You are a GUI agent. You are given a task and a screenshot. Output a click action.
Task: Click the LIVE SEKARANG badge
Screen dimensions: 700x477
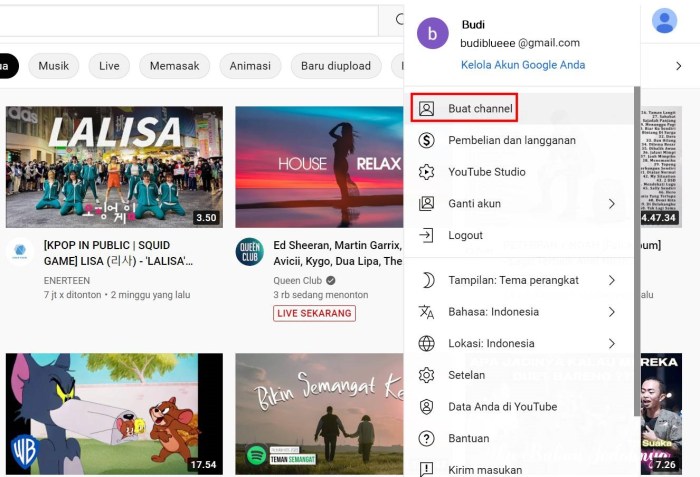point(314,313)
